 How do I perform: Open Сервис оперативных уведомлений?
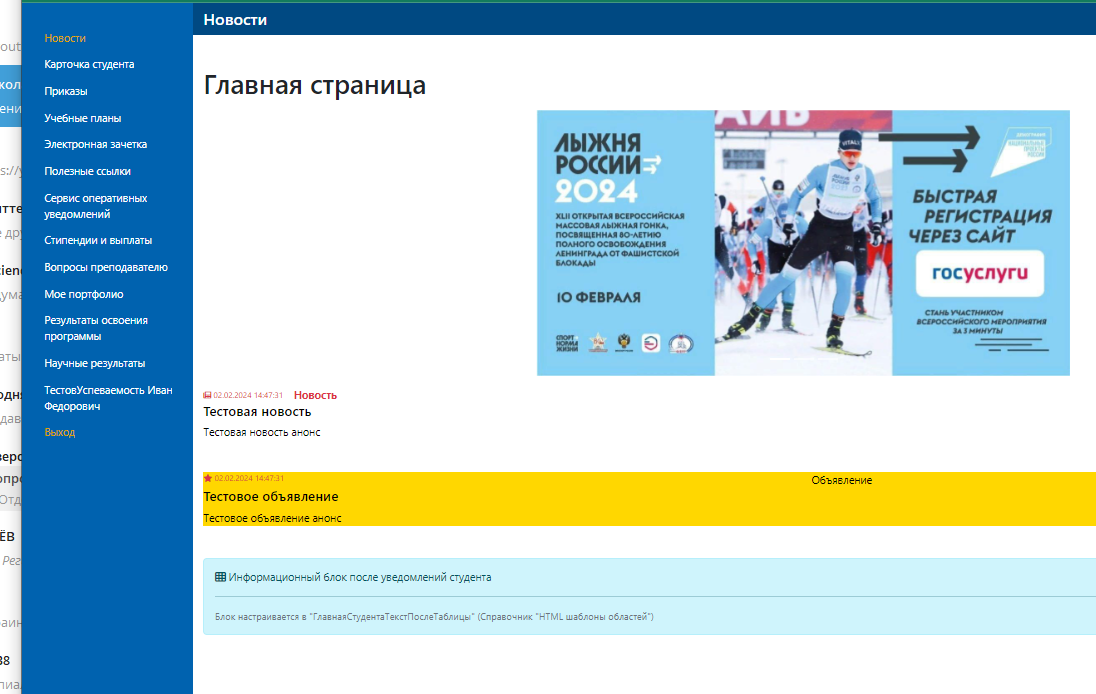click(x=95, y=206)
